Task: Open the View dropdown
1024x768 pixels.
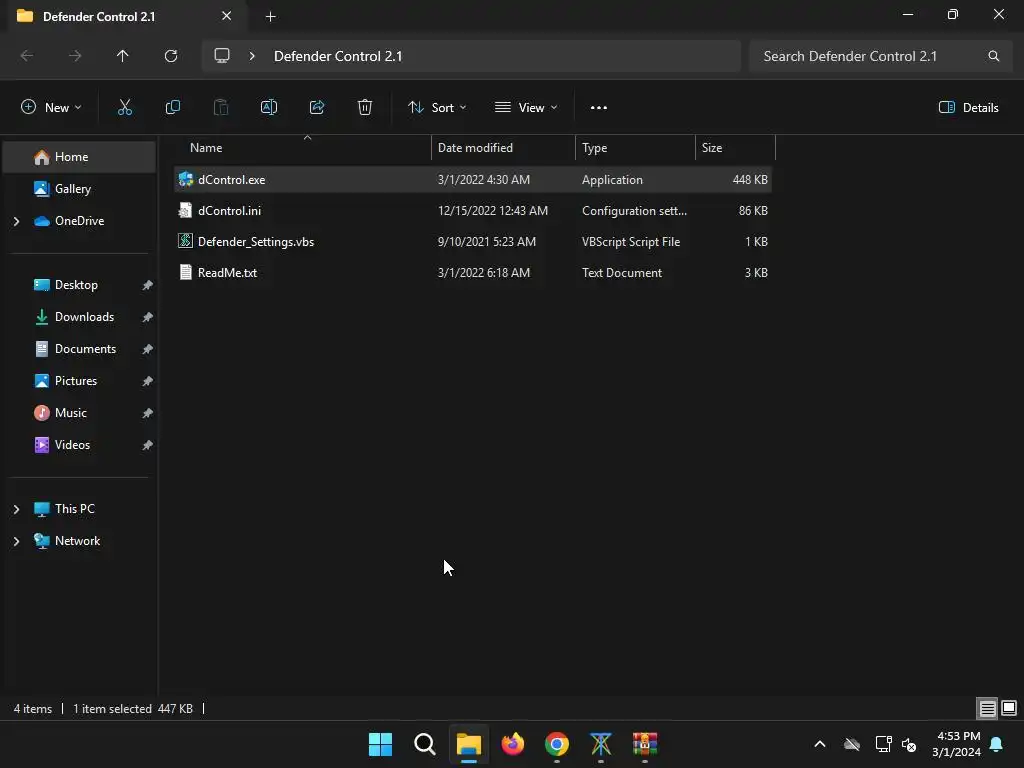Action: pyautogui.click(x=526, y=108)
